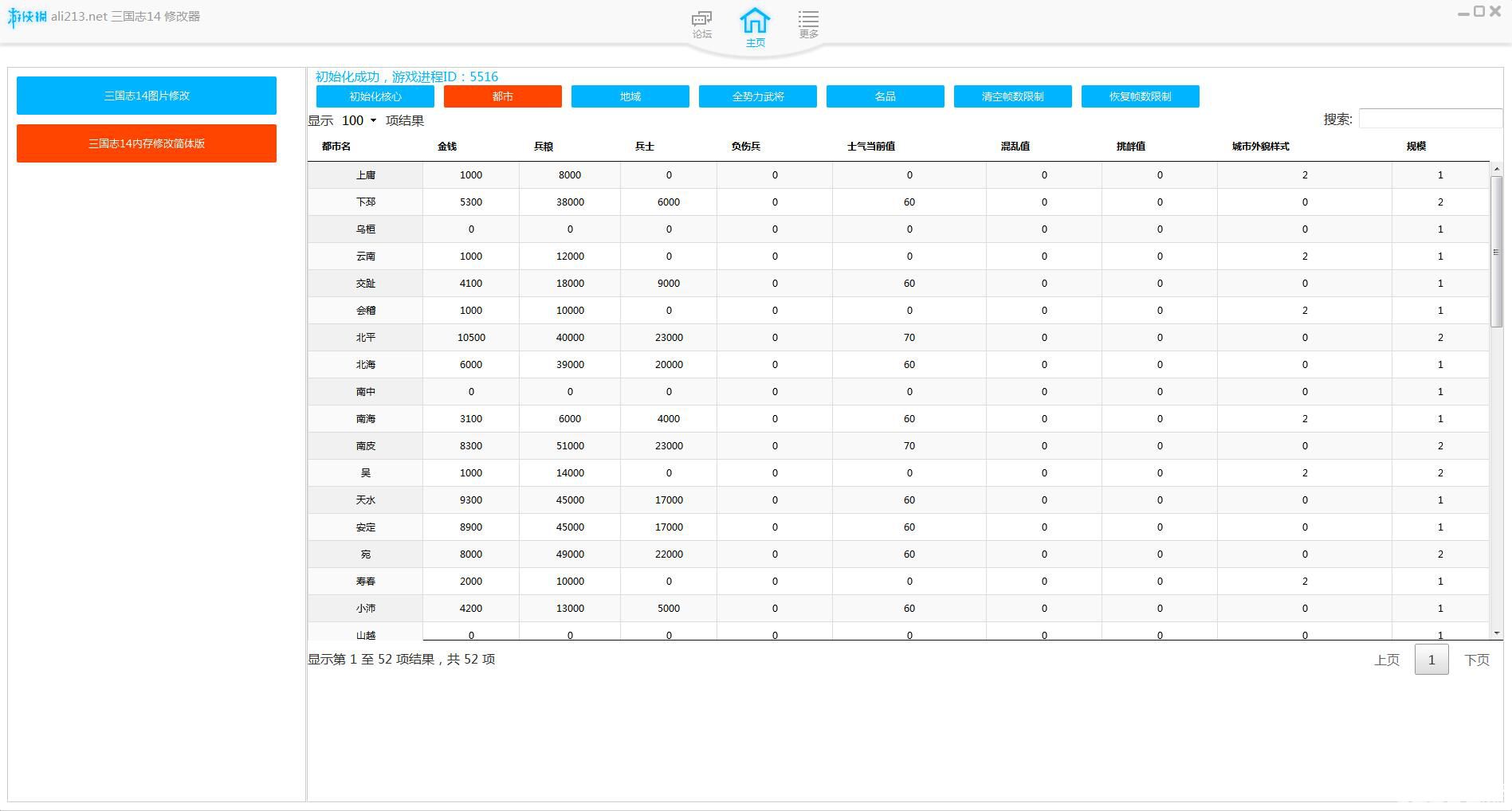
Task: Click 北平 金钱 value 10500
Action: pos(471,338)
